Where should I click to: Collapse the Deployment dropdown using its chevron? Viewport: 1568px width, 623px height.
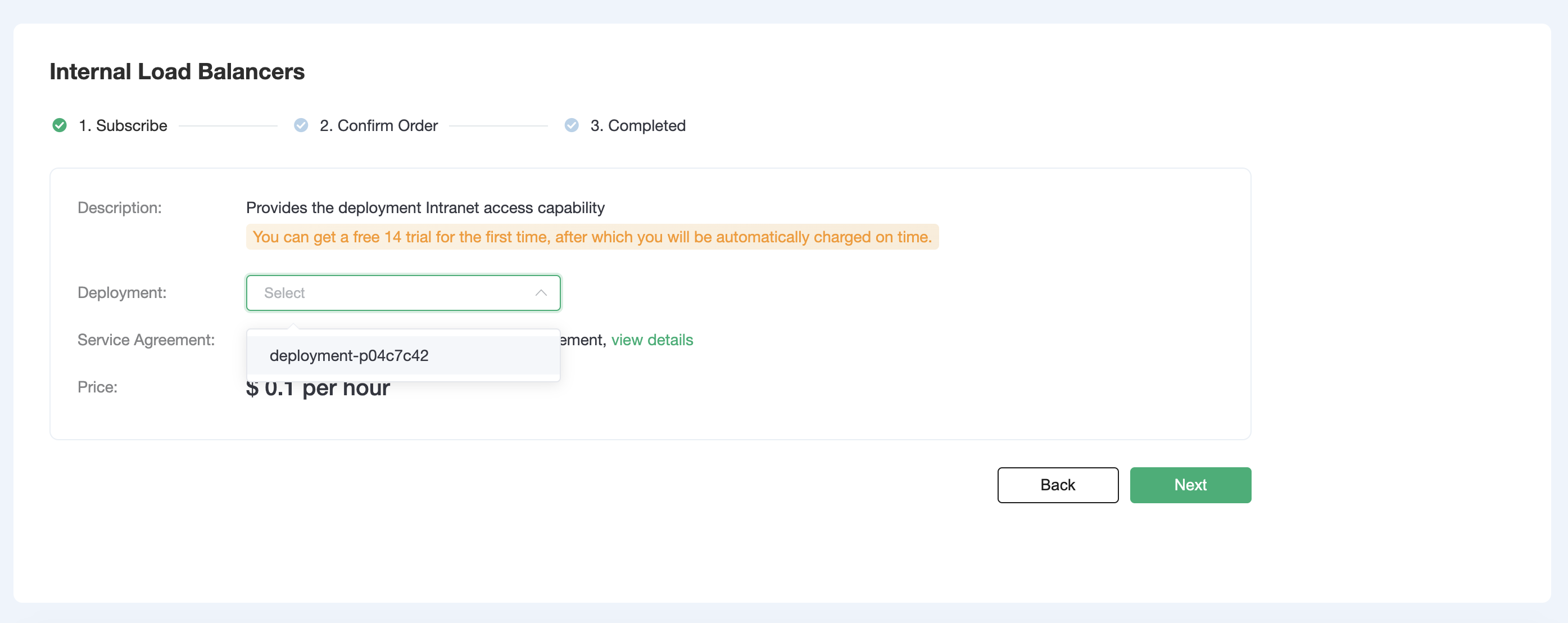tap(541, 293)
